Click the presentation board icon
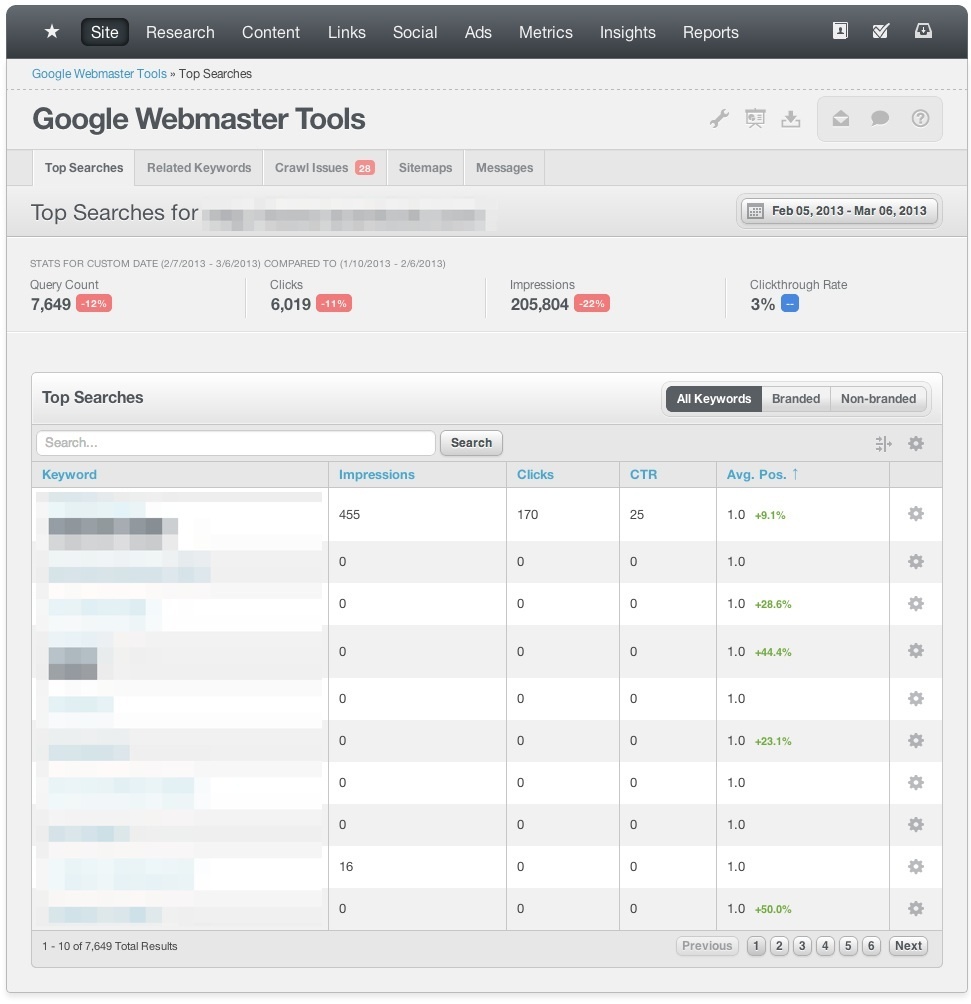The image size is (971, 1004). click(x=755, y=118)
